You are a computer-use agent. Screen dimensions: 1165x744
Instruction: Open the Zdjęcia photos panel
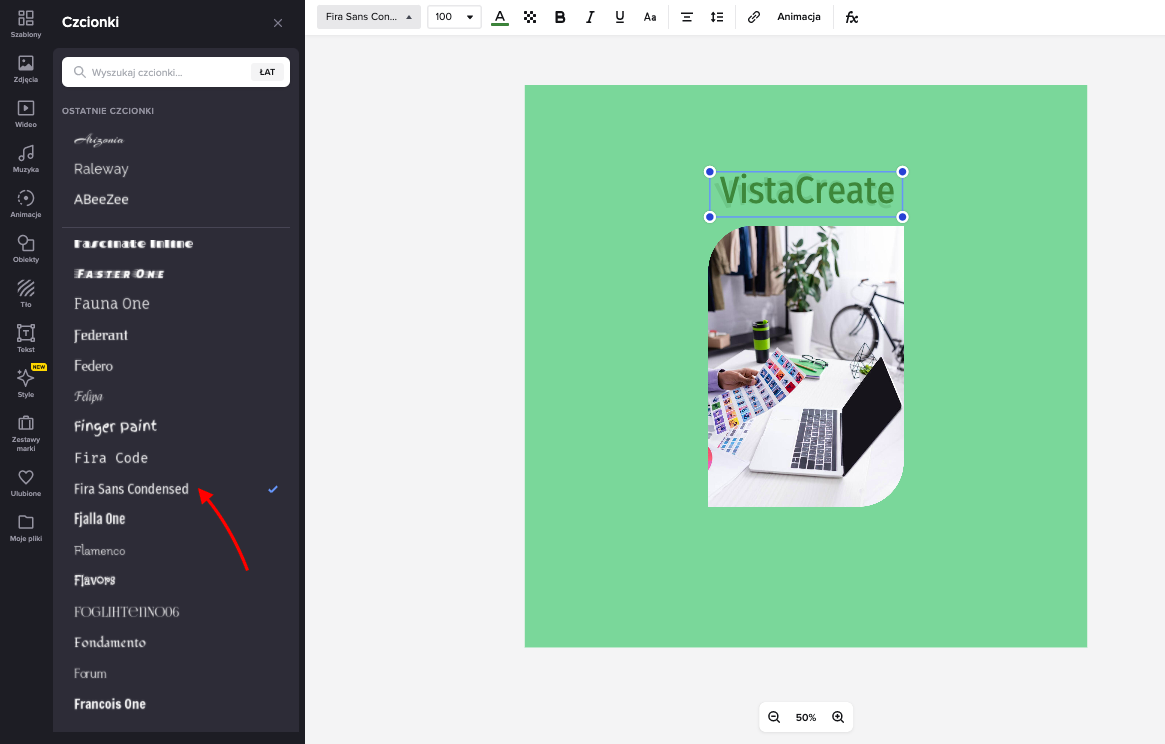click(x=26, y=69)
